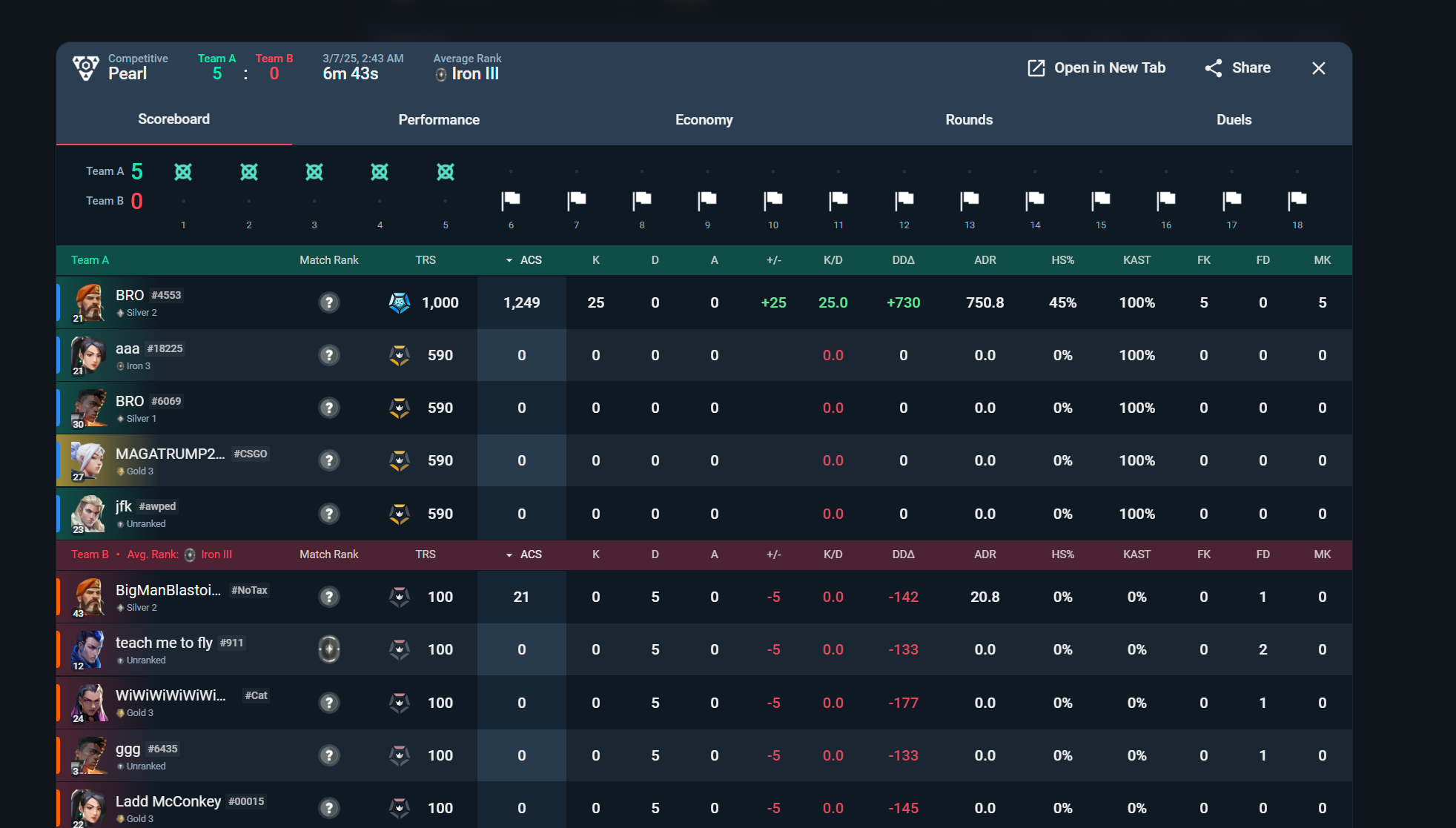The image size is (1456, 828).
Task: Go to the Duels tab
Action: [x=1234, y=120]
